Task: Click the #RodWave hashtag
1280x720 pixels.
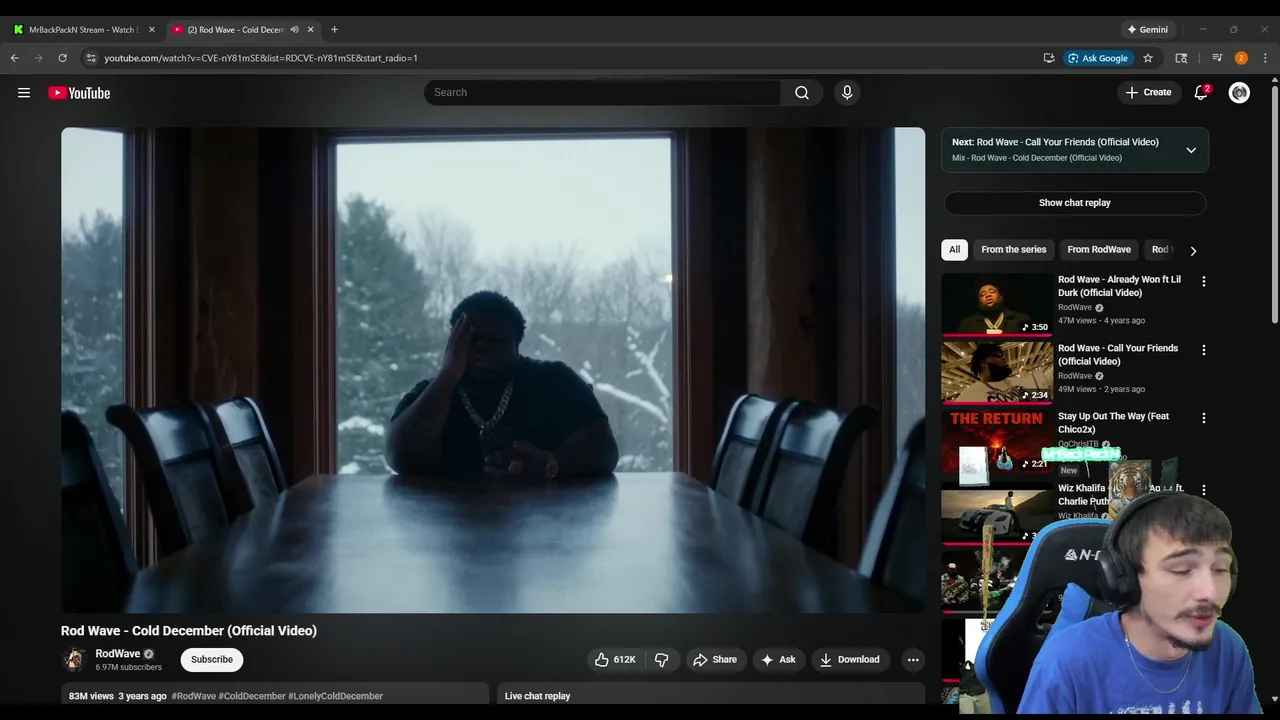Action: coord(193,696)
